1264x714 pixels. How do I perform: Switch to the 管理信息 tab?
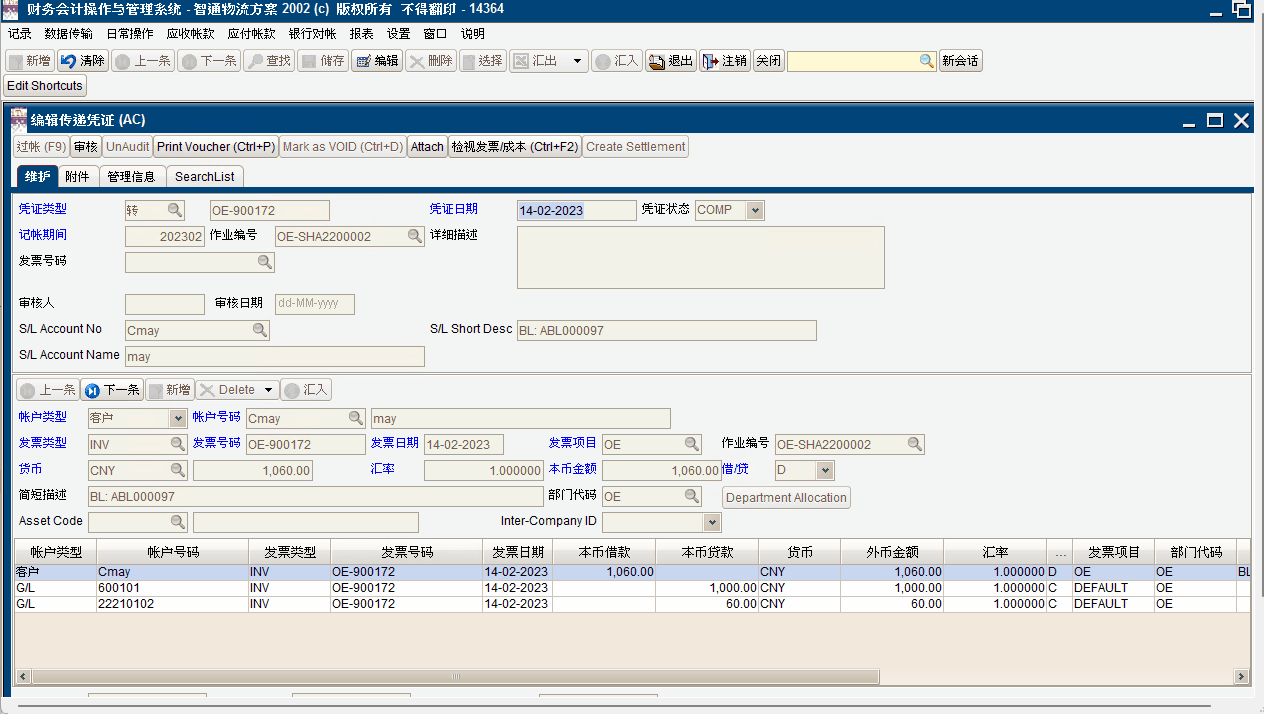click(131, 176)
